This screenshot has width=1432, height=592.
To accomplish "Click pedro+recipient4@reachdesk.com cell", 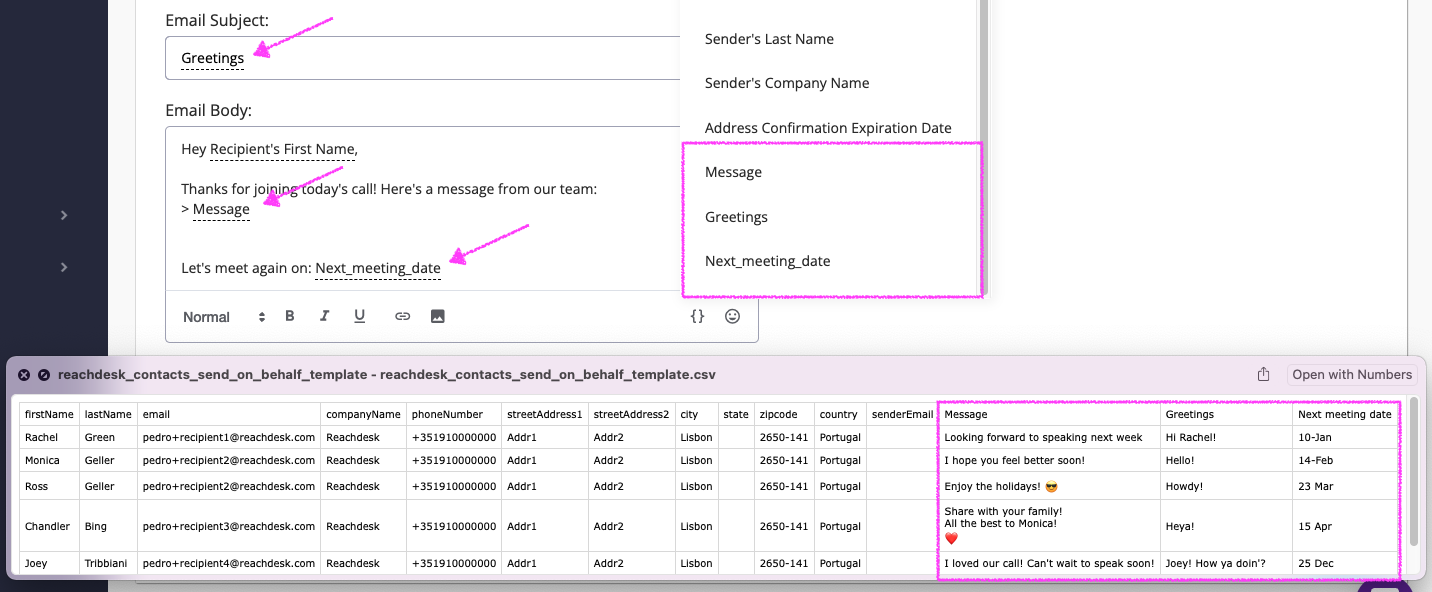I will coord(229,563).
